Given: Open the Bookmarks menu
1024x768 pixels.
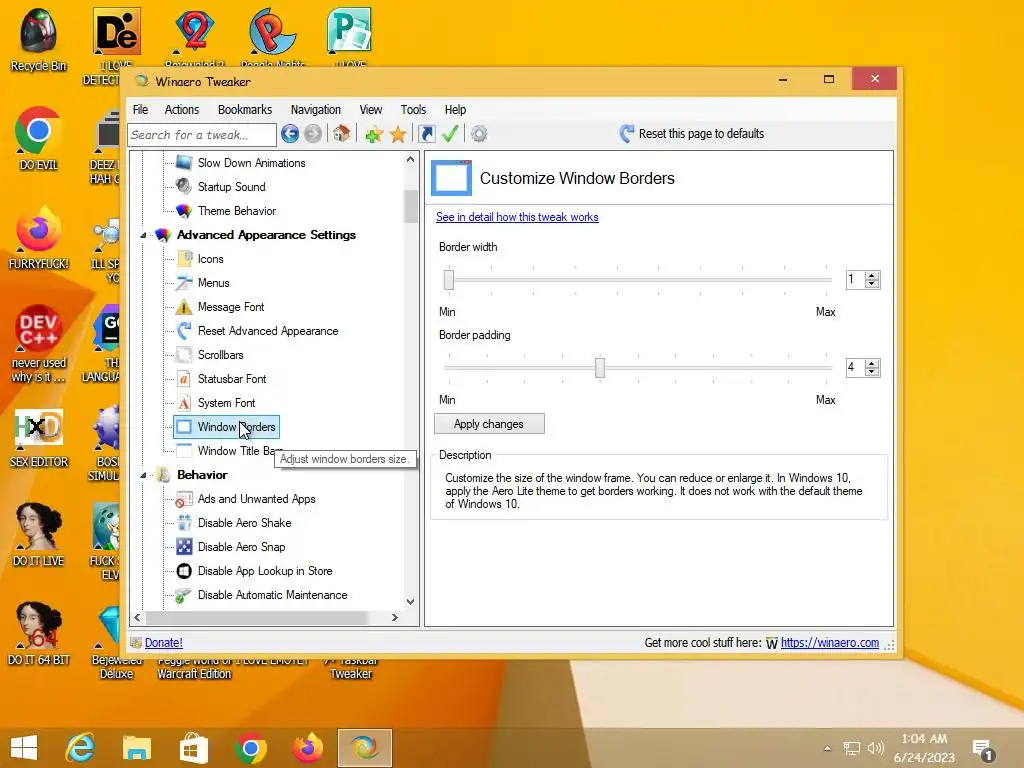Looking at the screenshot, I should [245, 110].
